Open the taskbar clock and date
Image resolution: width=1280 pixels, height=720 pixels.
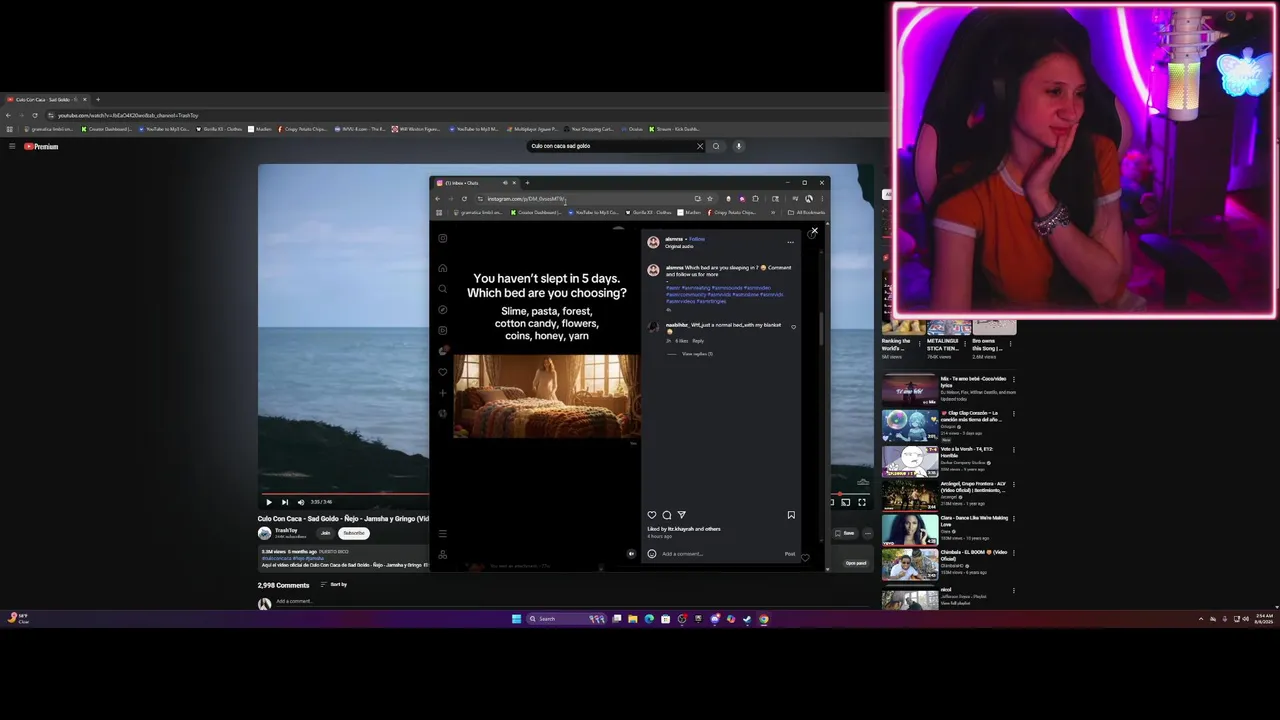click(1265, 619)
